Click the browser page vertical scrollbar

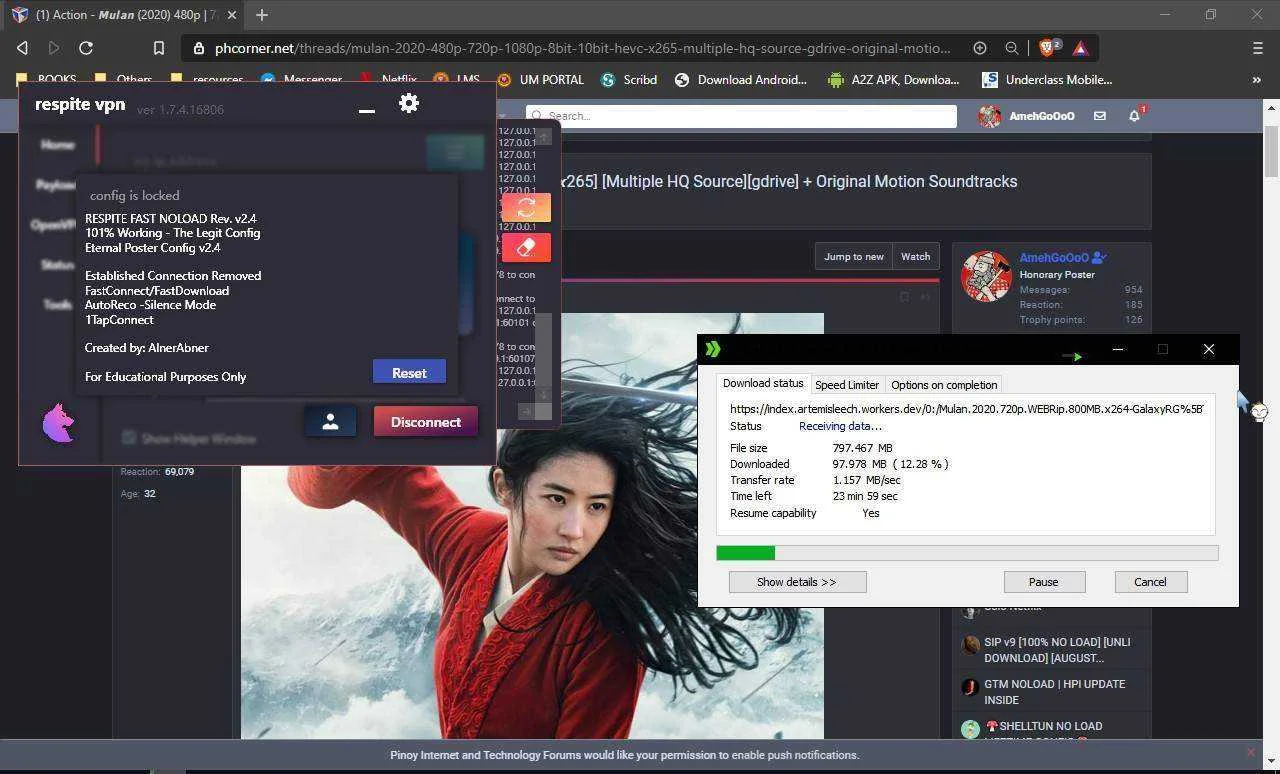pyautogui.click(x=1272, y=150)
